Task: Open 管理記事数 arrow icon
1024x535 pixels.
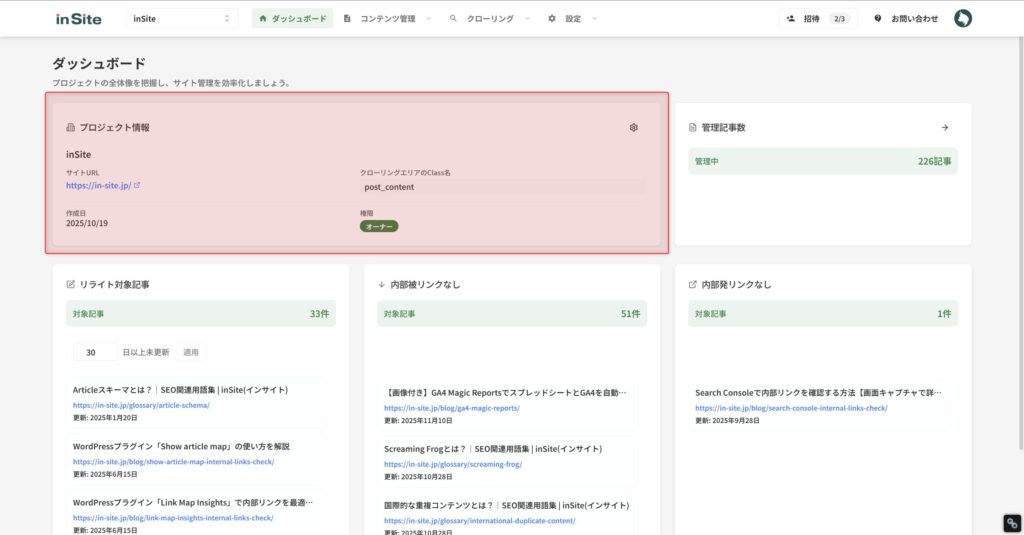Action: click(x=944, y=127)
